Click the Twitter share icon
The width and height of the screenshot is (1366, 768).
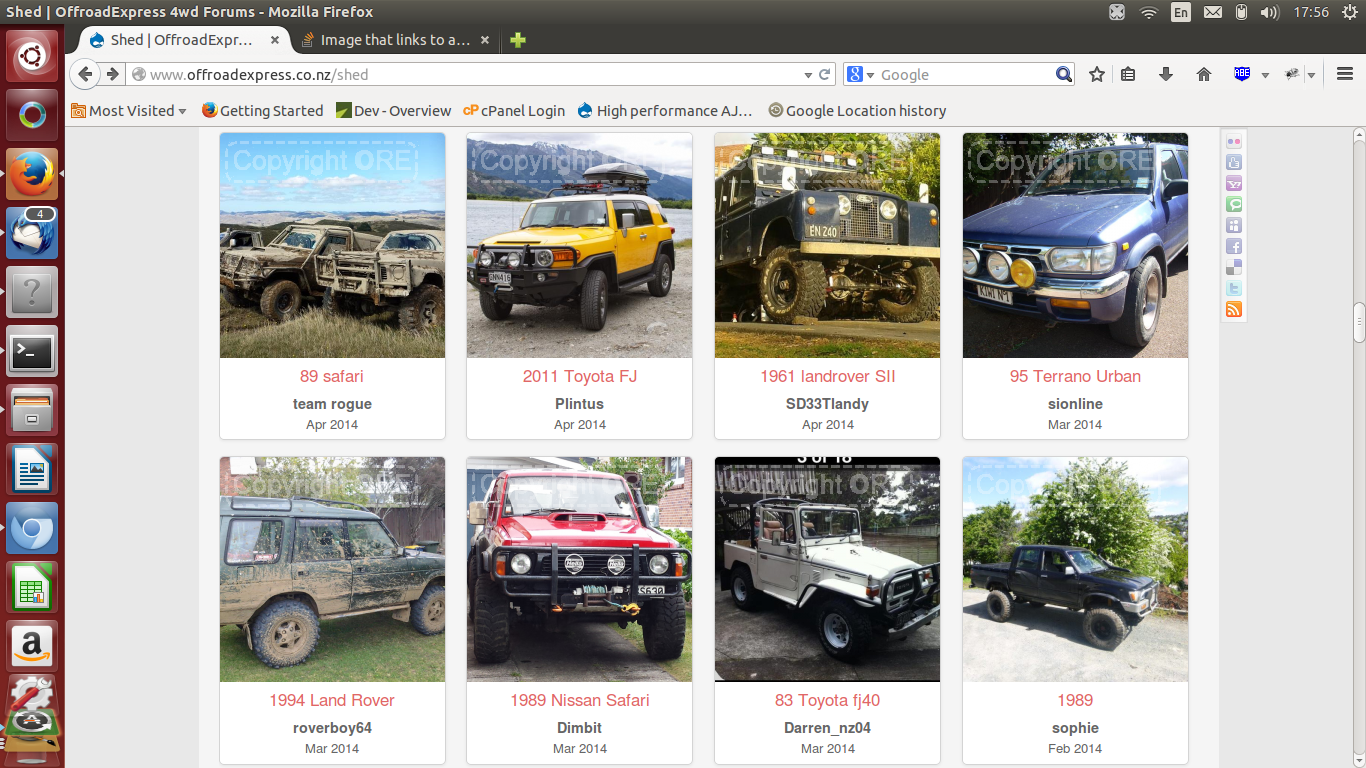(x=1234, y=288)
